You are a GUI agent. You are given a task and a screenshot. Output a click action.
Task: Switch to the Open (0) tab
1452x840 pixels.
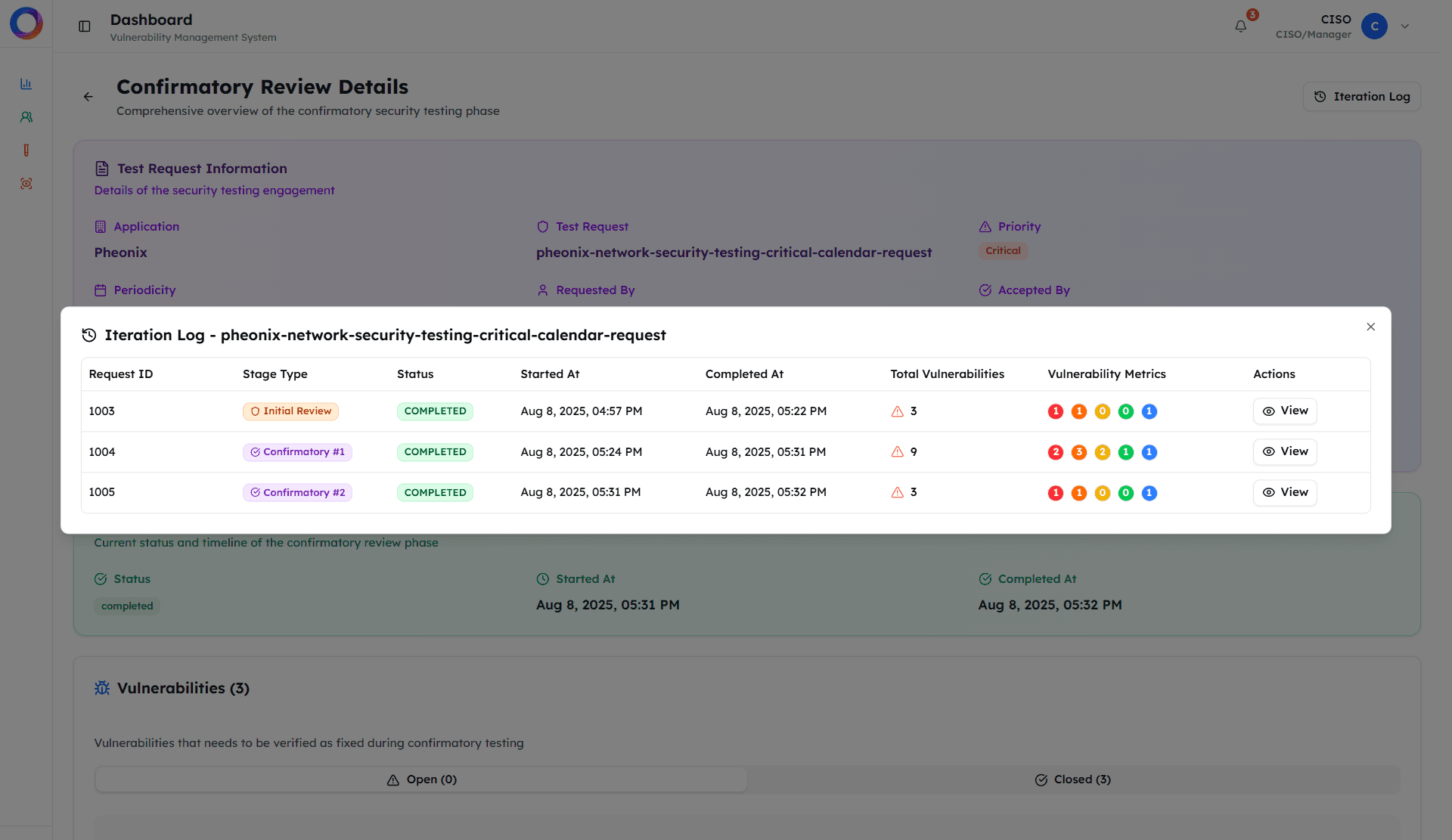421,780
